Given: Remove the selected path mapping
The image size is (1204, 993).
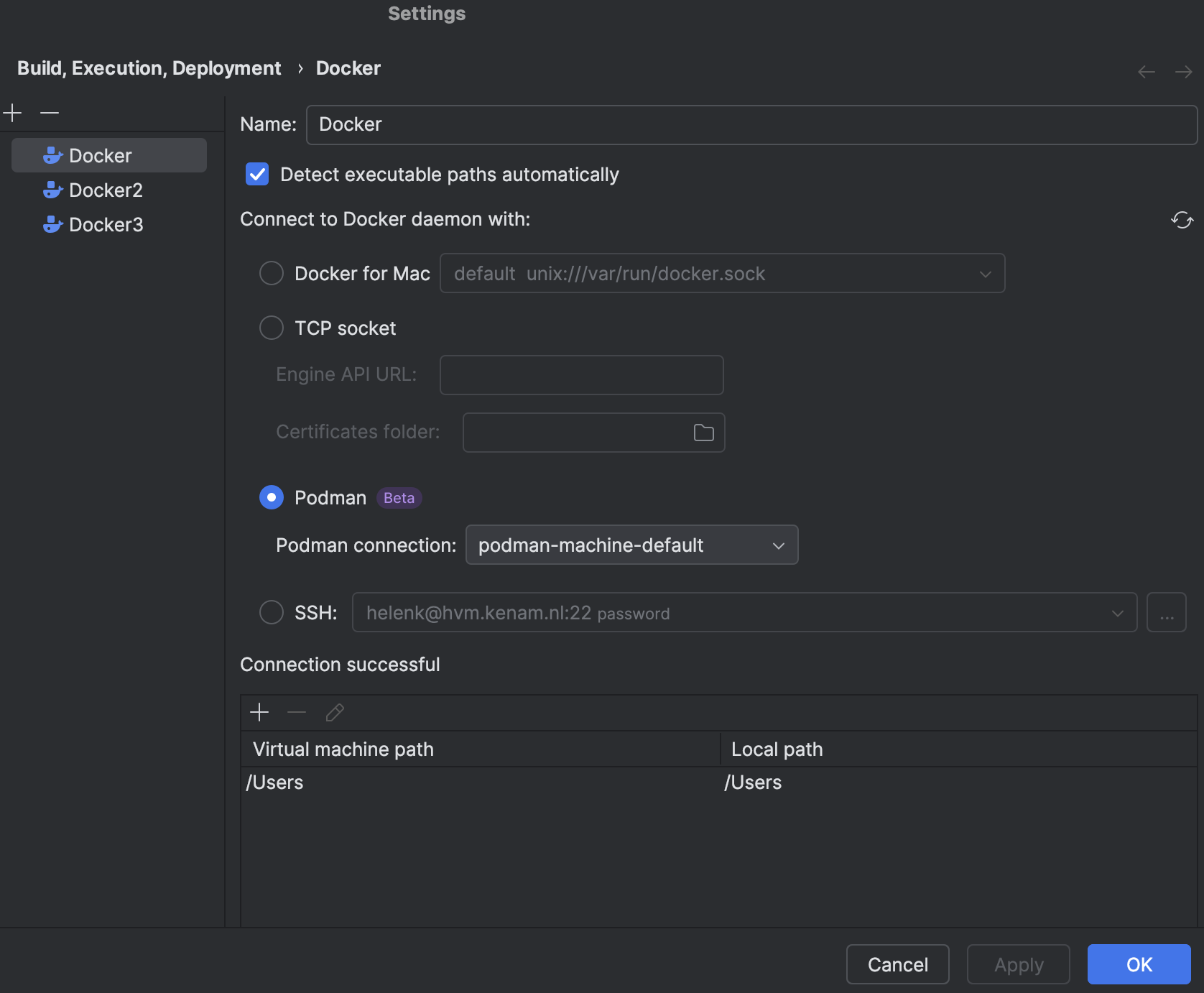Looking at the screenshot, I should click(296, 712).
